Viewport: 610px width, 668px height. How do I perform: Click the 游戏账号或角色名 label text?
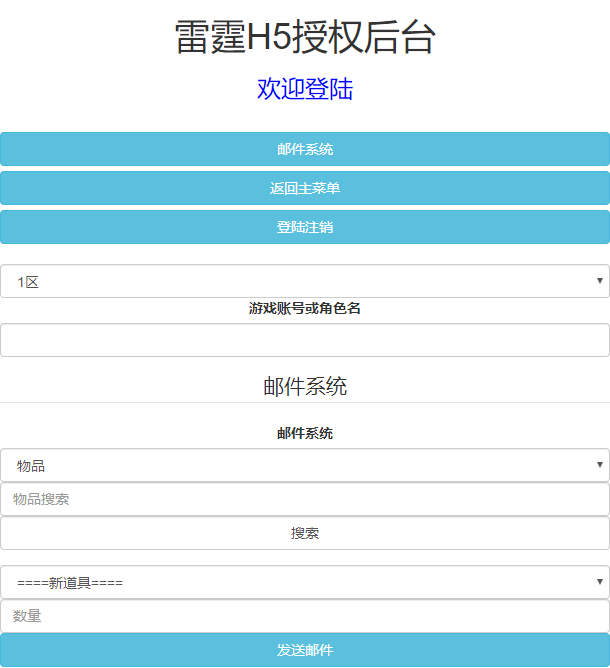[x=305, y=309]
